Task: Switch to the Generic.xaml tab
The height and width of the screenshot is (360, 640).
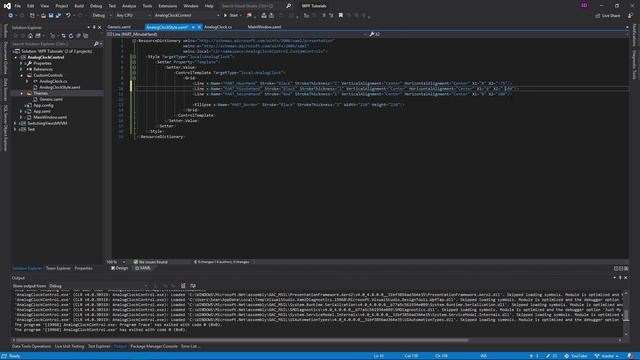Action: 120,27
